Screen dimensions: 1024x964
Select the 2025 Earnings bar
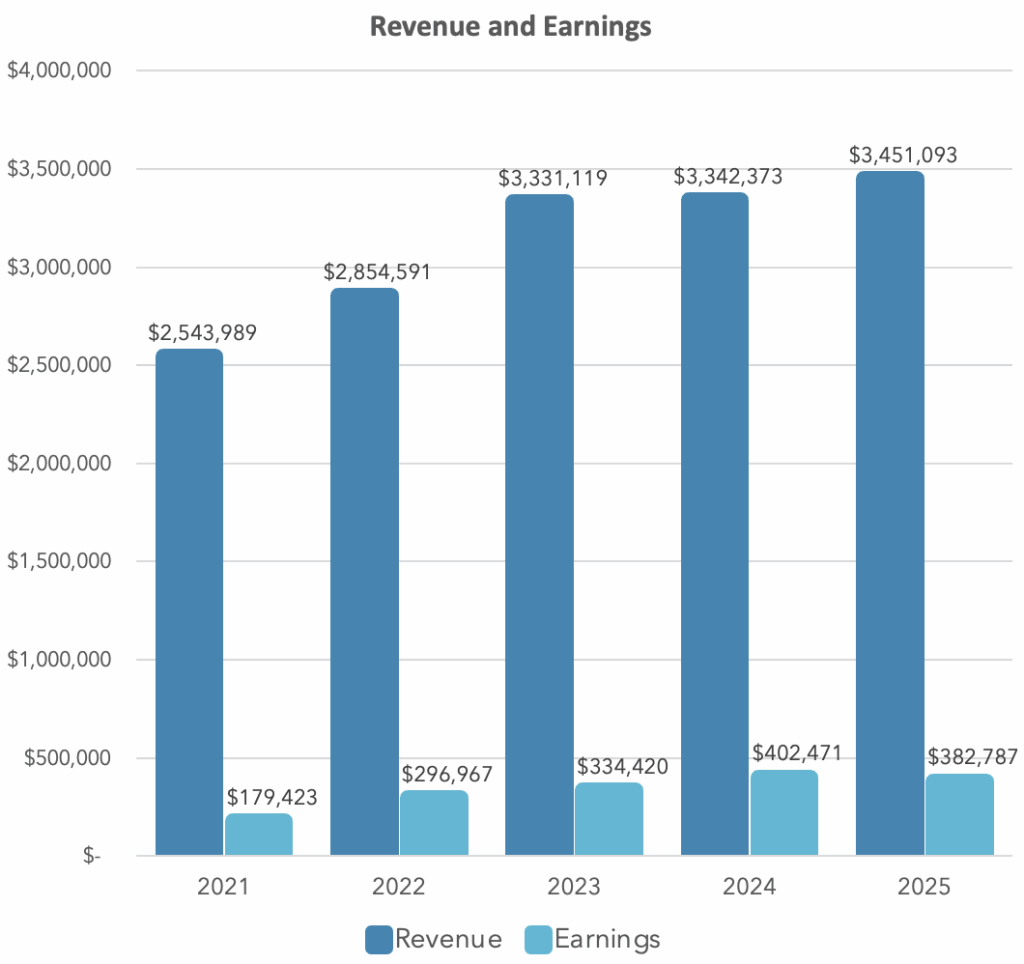click(960, 815)
